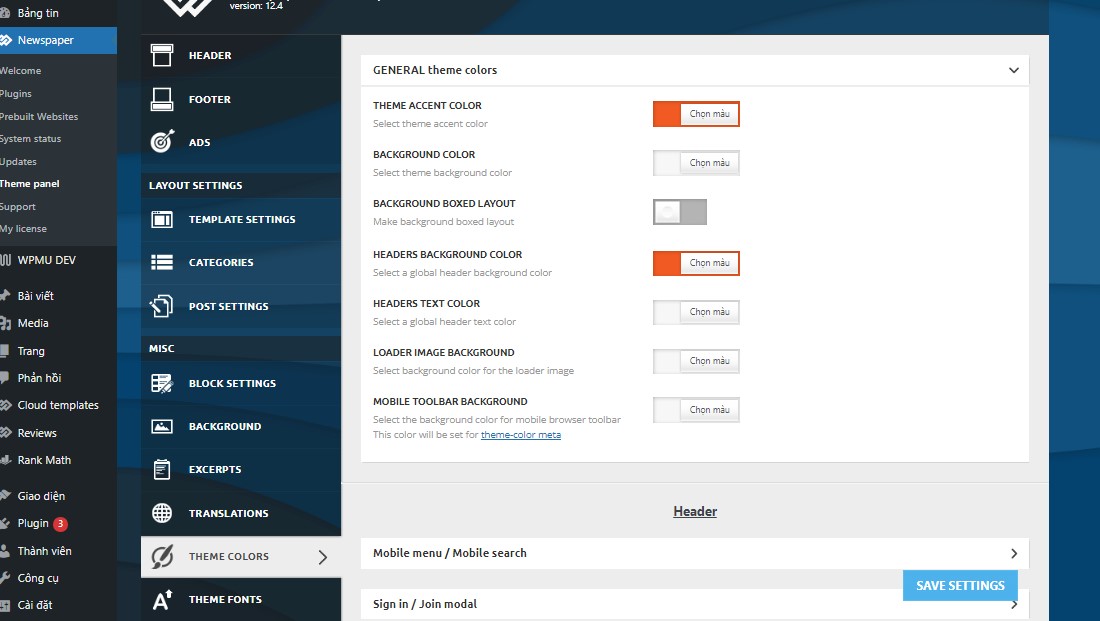Expand Sign in / Join modal section

(x=1014, y=604)
